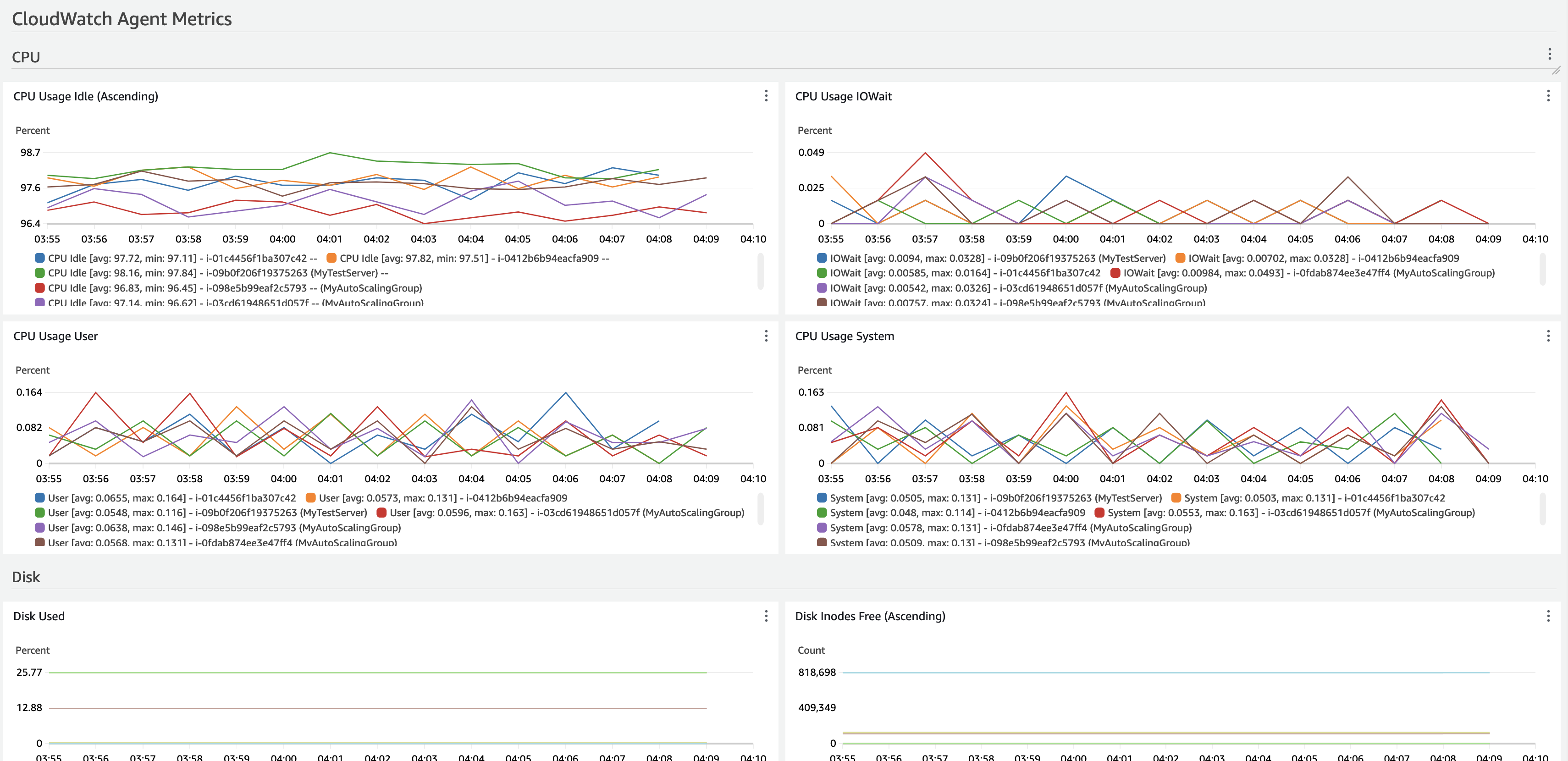The width and height of the screenshot is (1568, 761).
Task: Click red swatch for System i-03cd61948651d057f
Action: click(1099, 513)
